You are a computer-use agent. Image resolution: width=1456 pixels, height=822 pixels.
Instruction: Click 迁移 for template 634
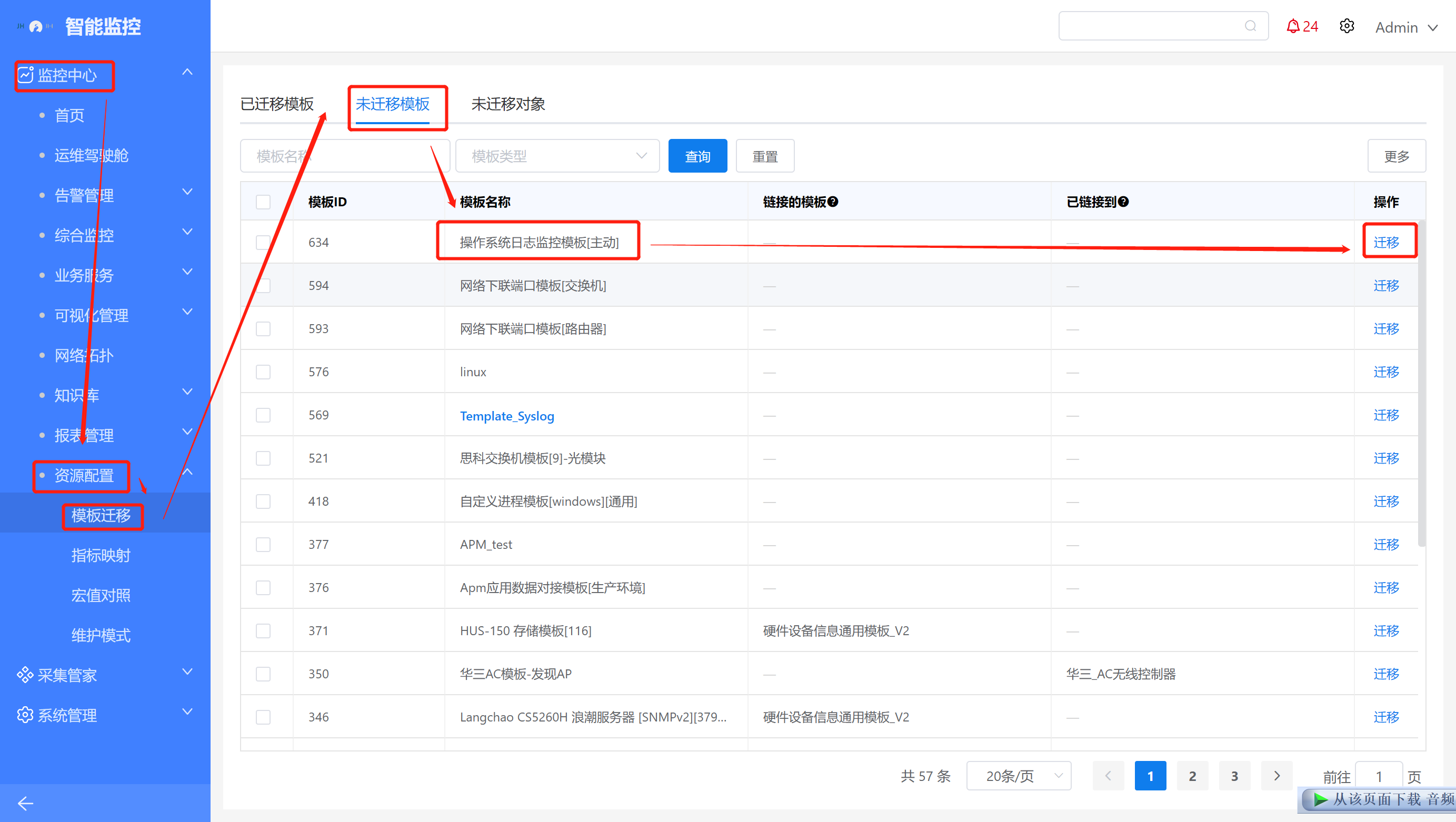click(x=1387, y=243)
